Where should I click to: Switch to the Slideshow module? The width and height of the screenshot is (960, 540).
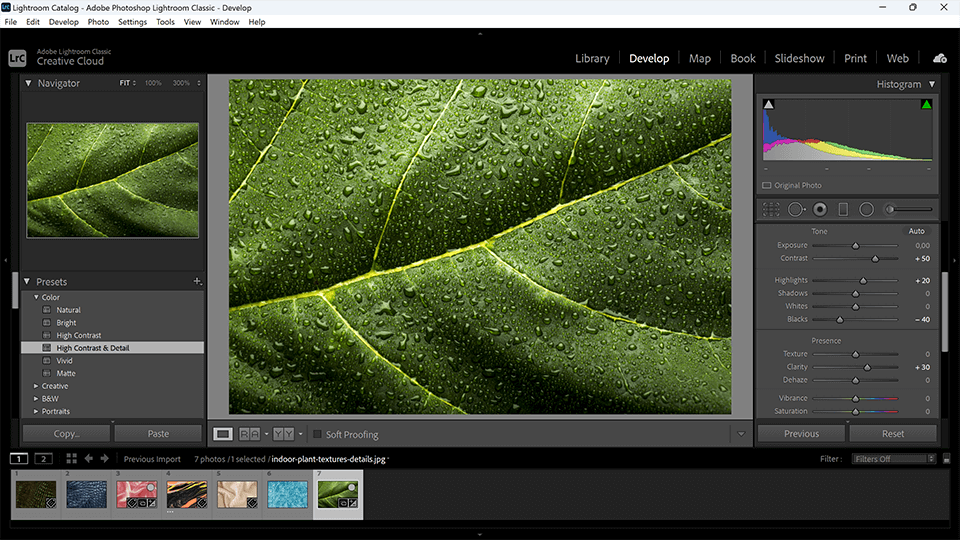pyautogui.click(x=799, y=58)
